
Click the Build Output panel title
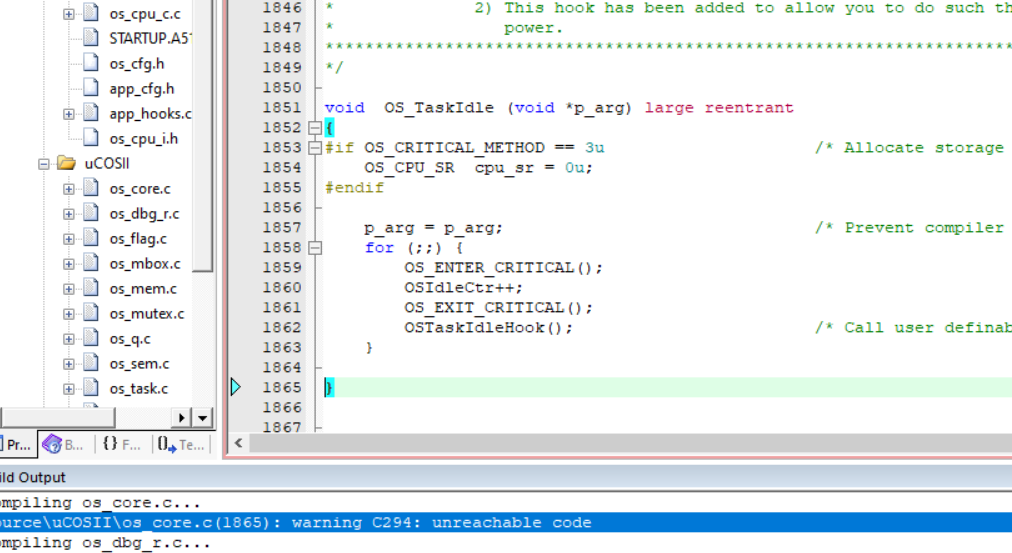point(33,478)
